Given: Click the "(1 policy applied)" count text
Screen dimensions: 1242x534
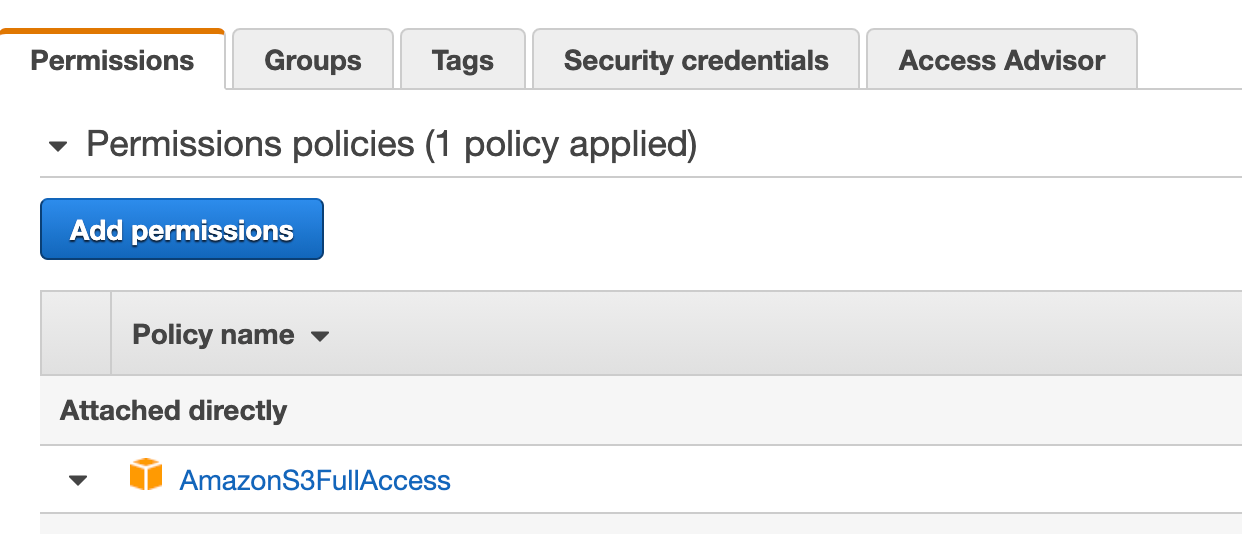Looking at the screenshot, I should point(560,145).
